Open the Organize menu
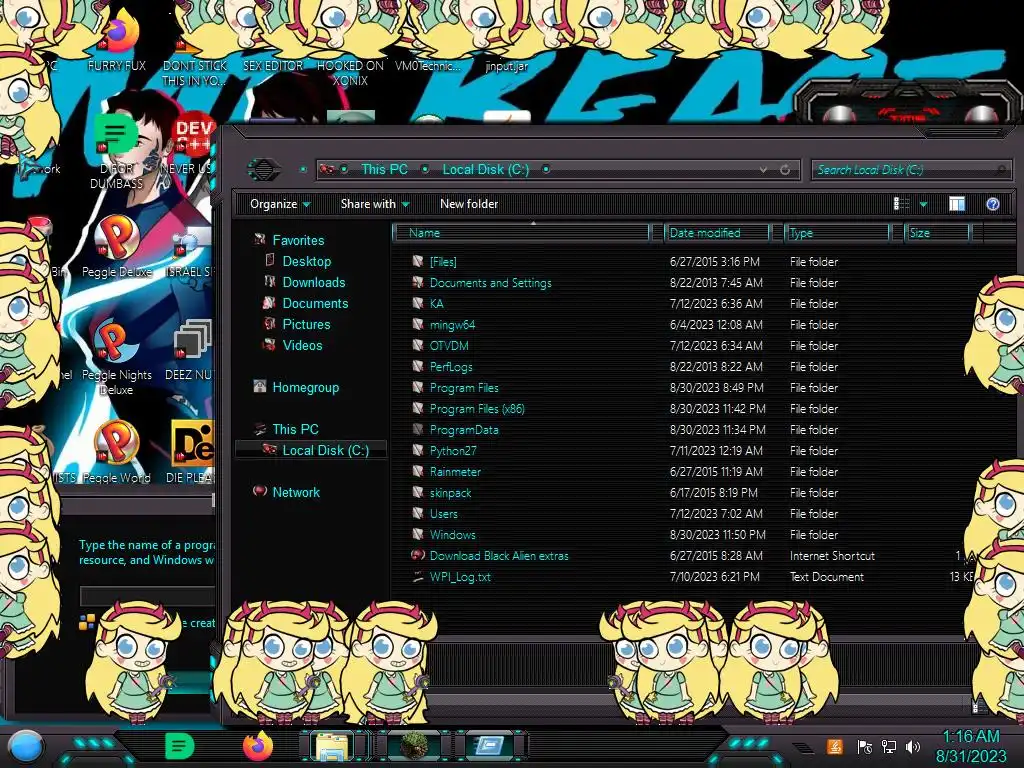 pos(280,204)
